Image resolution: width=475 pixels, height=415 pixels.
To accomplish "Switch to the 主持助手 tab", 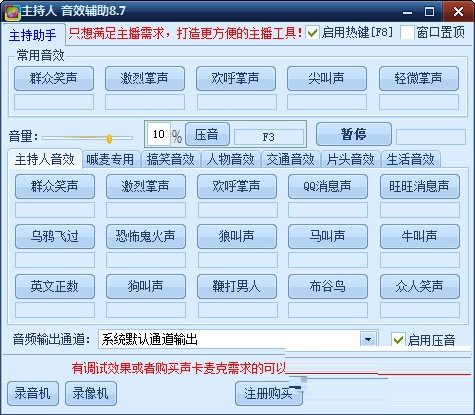I will click(33, 35).
